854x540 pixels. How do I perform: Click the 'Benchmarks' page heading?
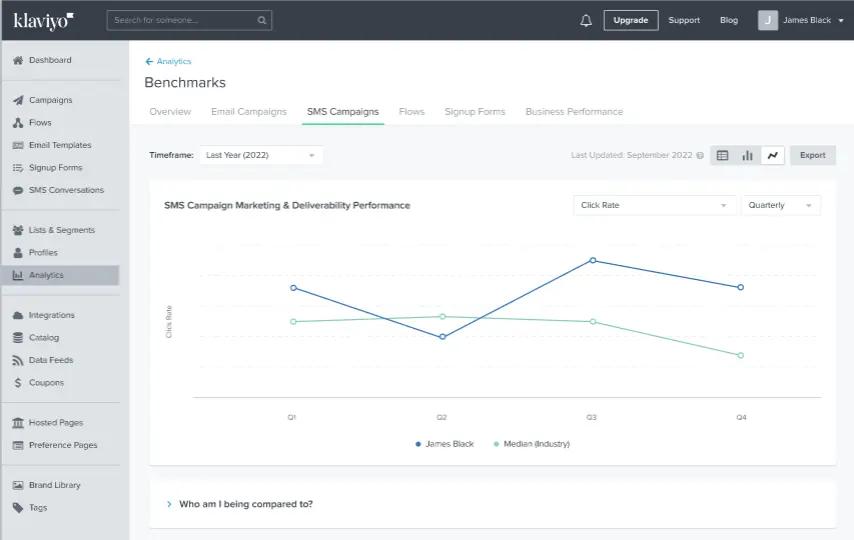click(185, 82)
